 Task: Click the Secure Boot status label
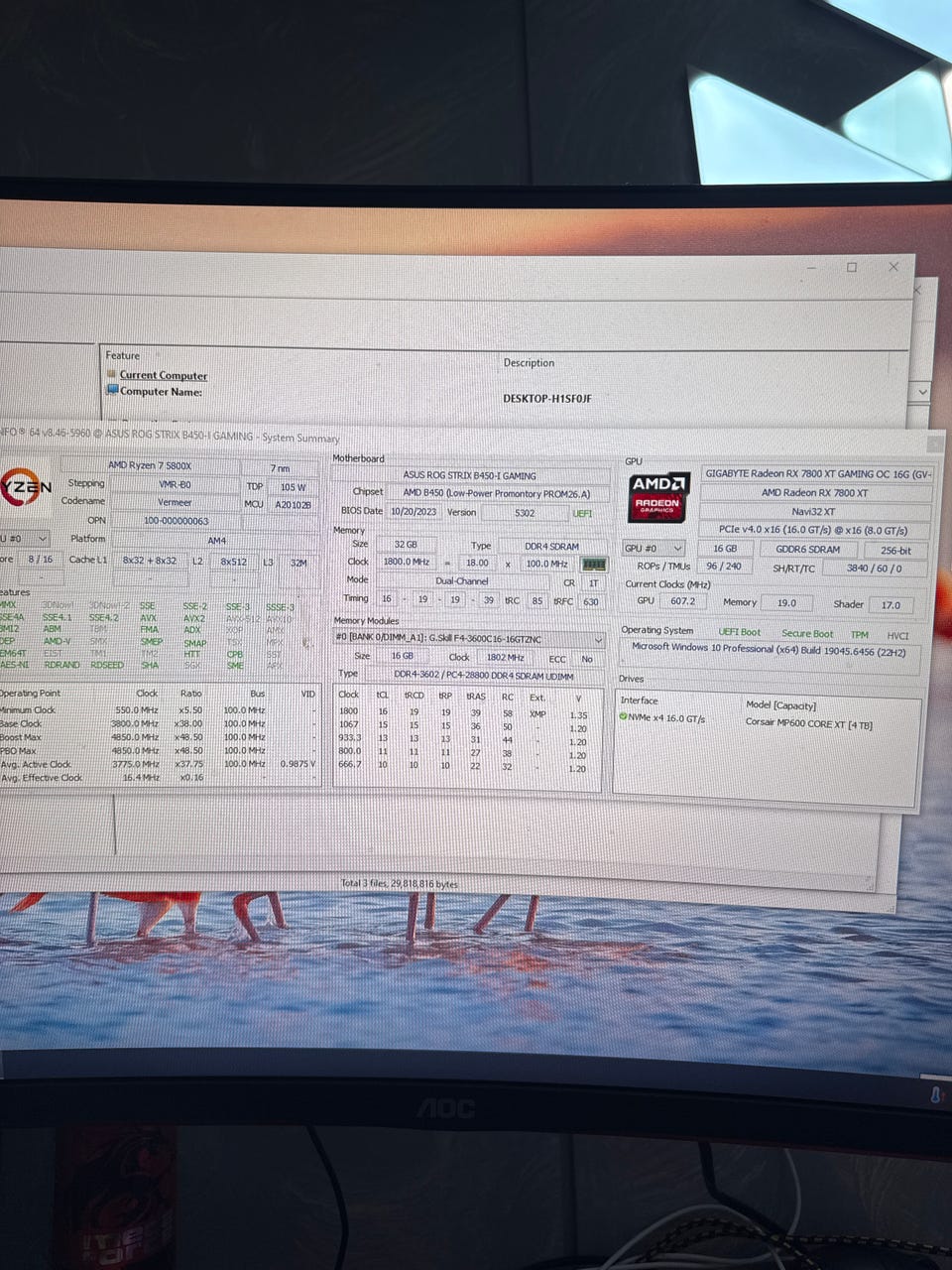[807, 634]
